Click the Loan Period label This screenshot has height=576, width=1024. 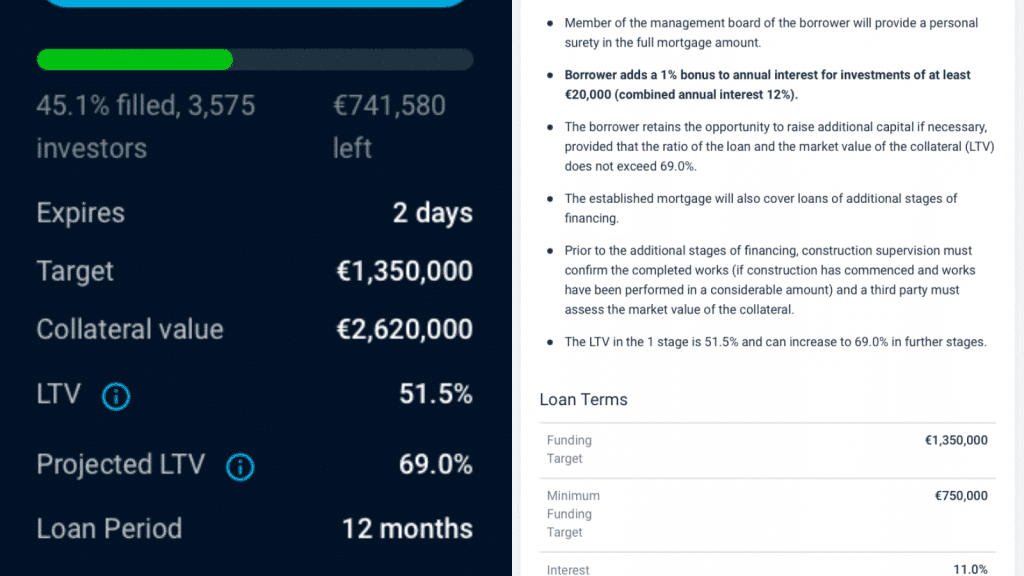109,529
